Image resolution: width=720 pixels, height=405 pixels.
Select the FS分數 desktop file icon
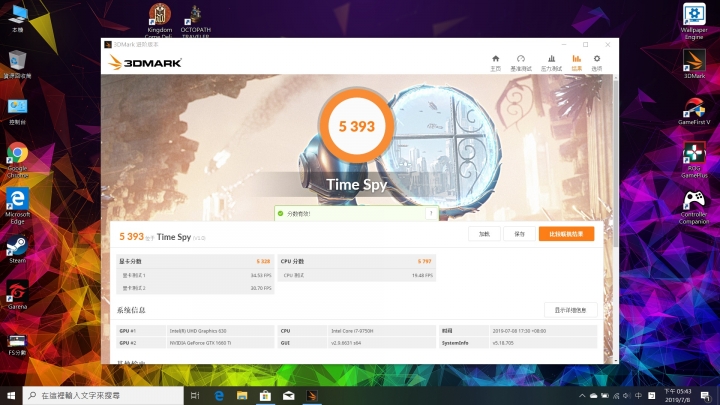(17, 345)
